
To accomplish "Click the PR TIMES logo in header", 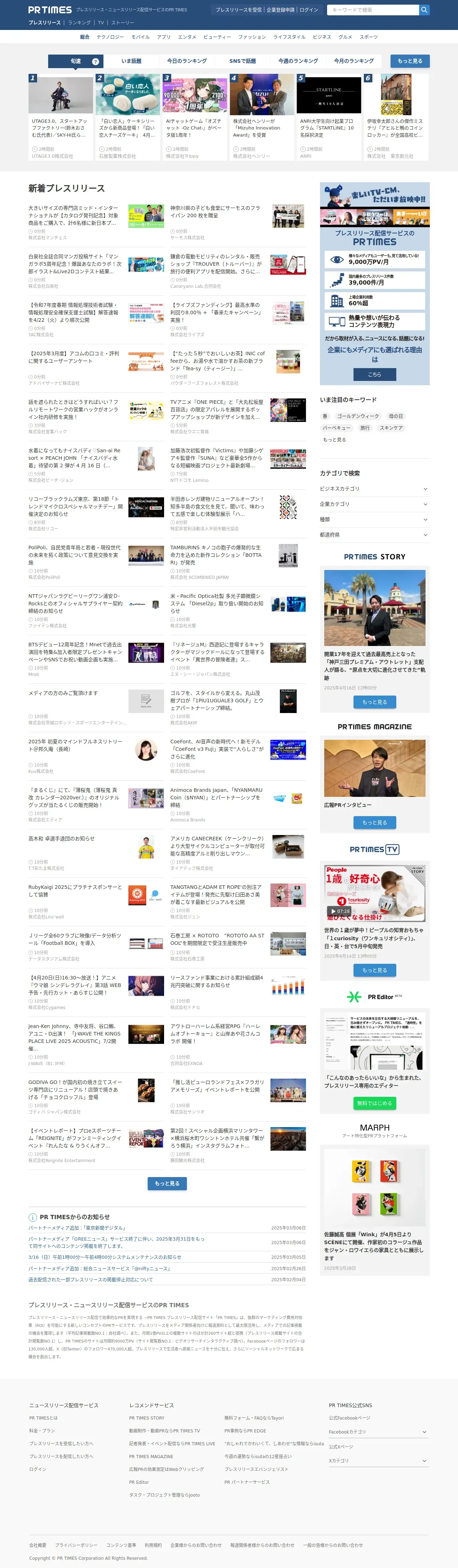I will 50,10.
